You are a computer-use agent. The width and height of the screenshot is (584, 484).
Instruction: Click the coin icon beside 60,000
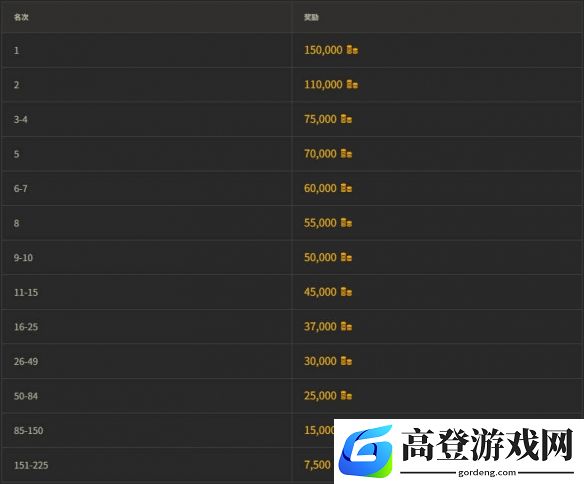click(x=346, y=188)
